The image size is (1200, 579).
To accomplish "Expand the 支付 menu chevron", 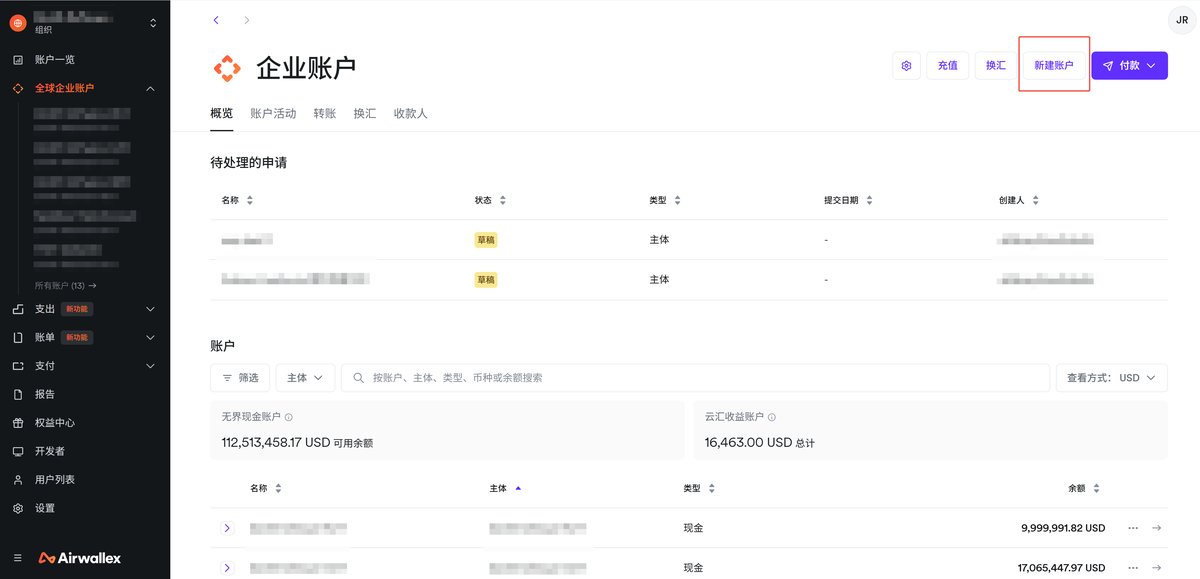I will pyautogui.click(x=151, y=366).
